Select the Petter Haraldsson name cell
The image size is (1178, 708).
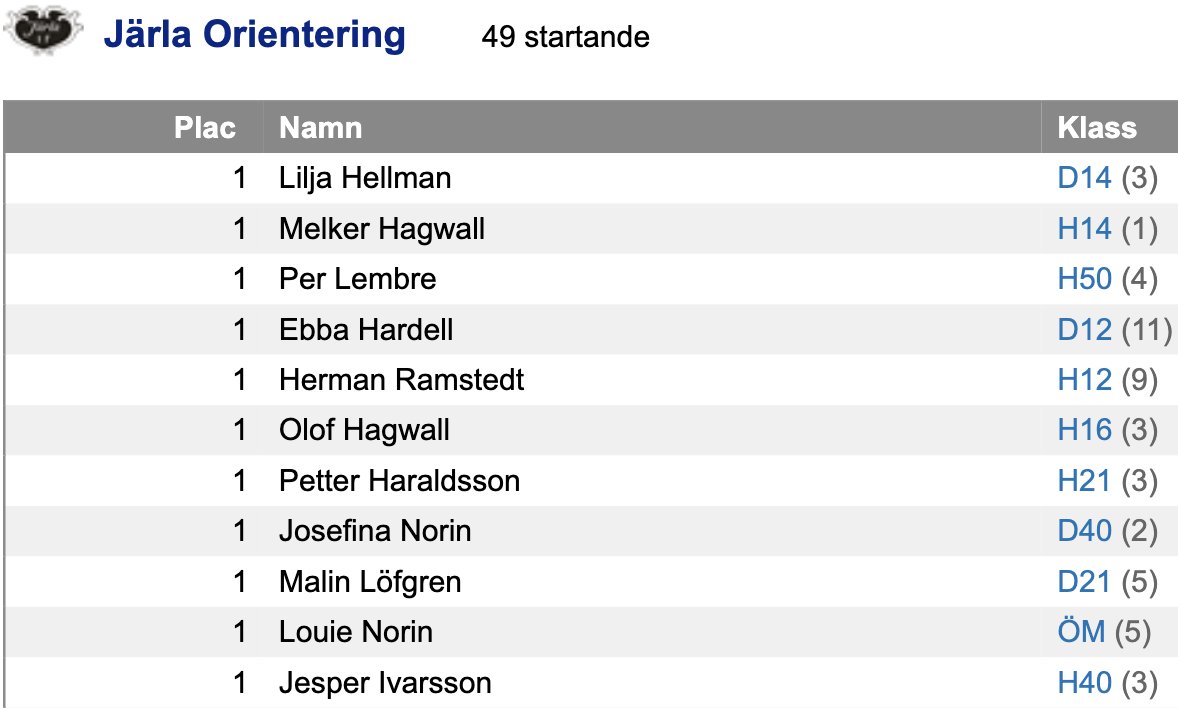pos(400,480)
